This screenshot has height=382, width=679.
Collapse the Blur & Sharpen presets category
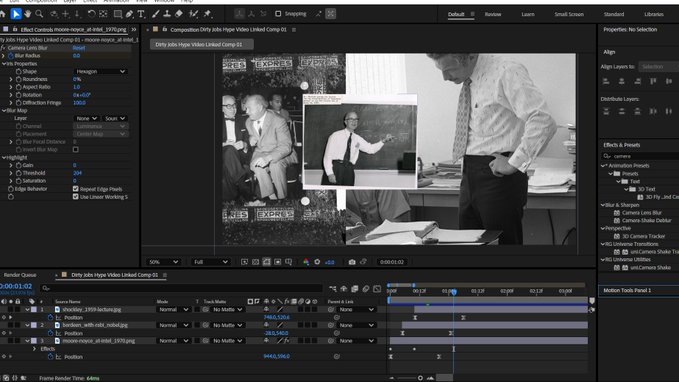click(603, 205)
